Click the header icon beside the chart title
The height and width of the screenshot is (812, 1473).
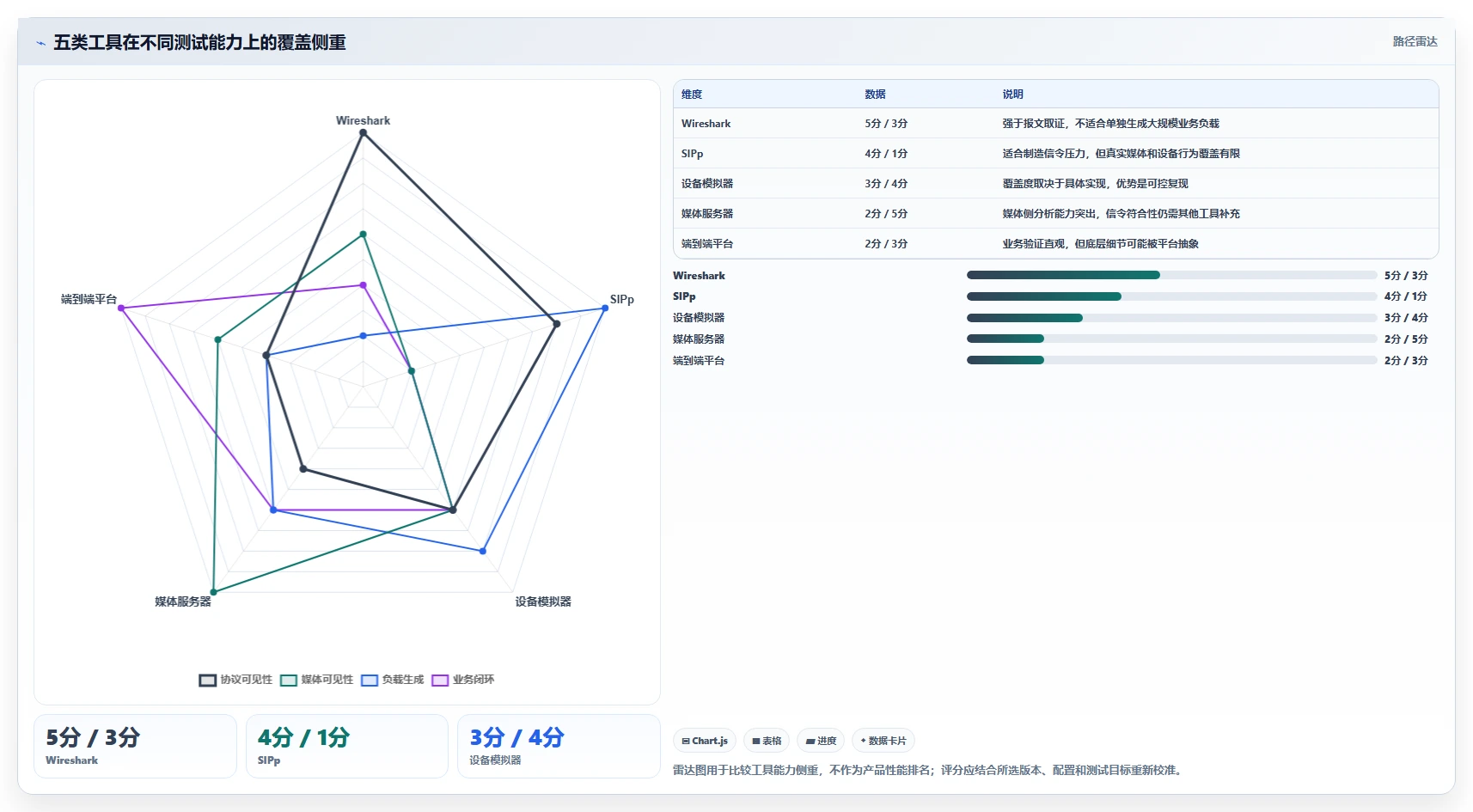click(40, 43)
